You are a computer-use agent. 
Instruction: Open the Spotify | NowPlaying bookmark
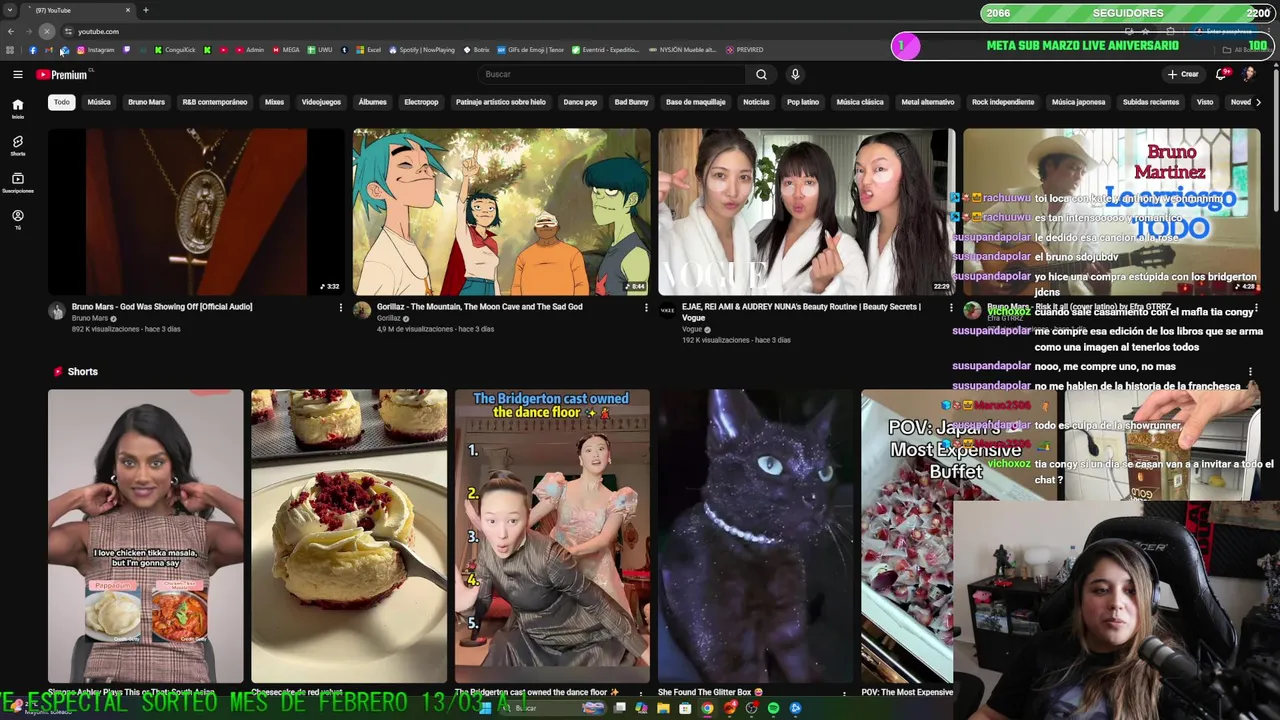click(x=422, y=50)
